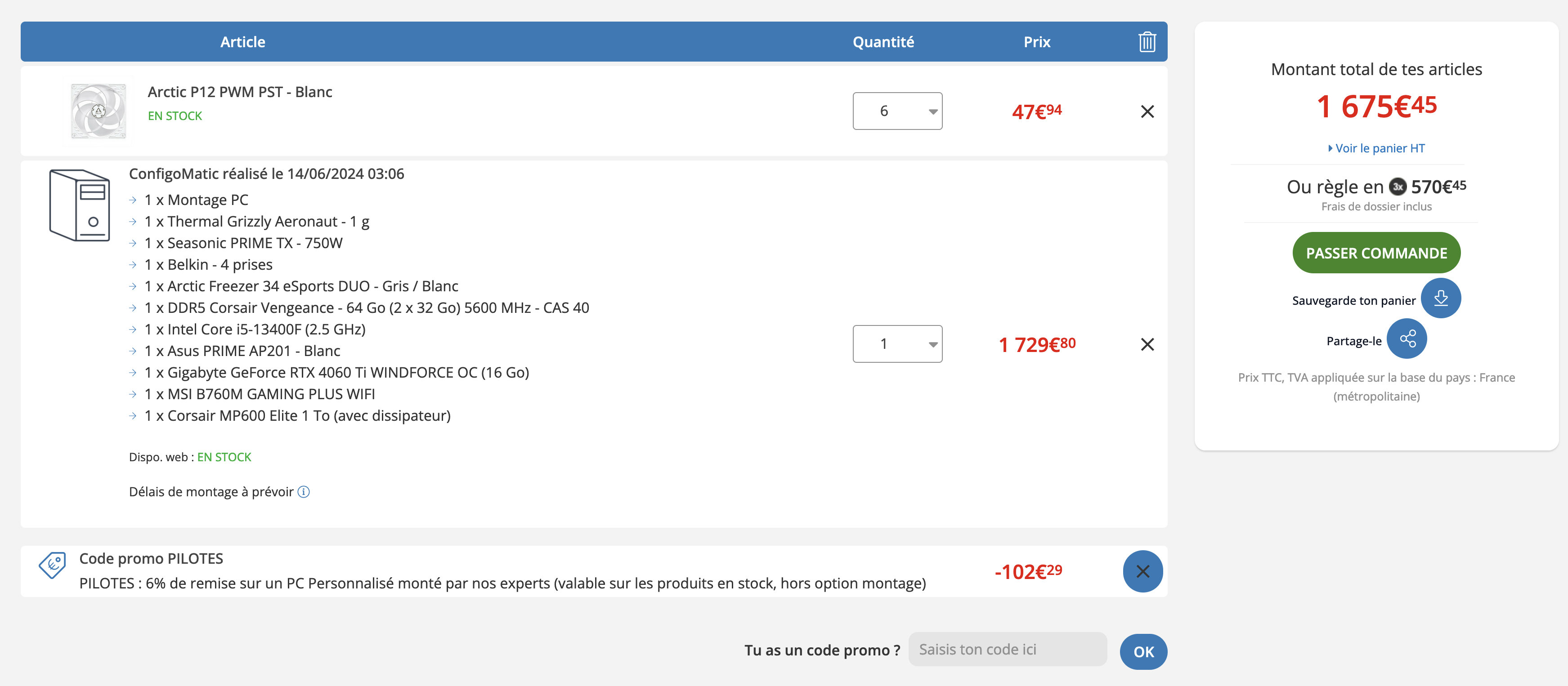Click the promo code input field
Screen dimensions: 1568x686
(1008, 650)
